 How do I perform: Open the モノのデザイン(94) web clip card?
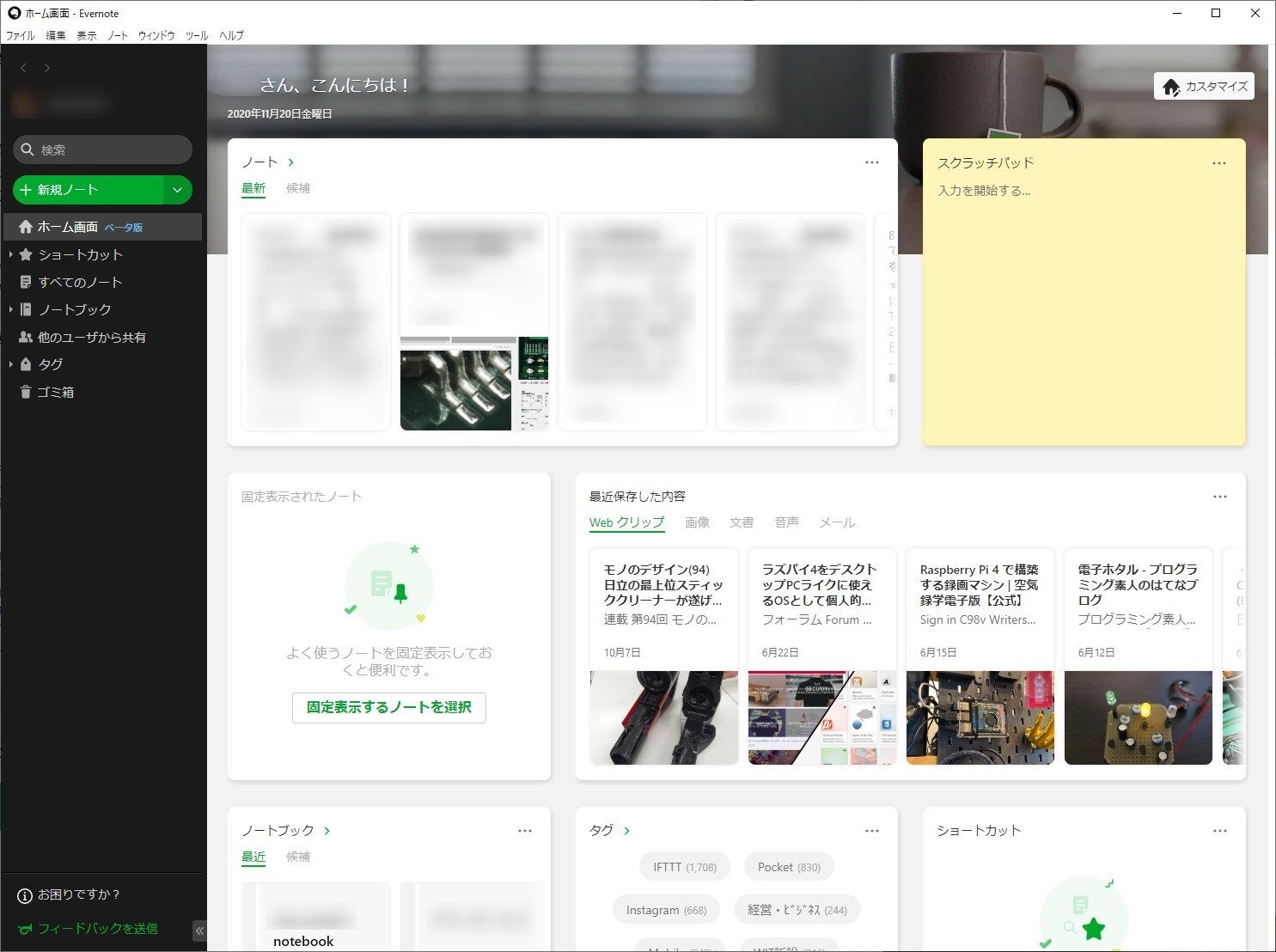(x=663, y=656)
